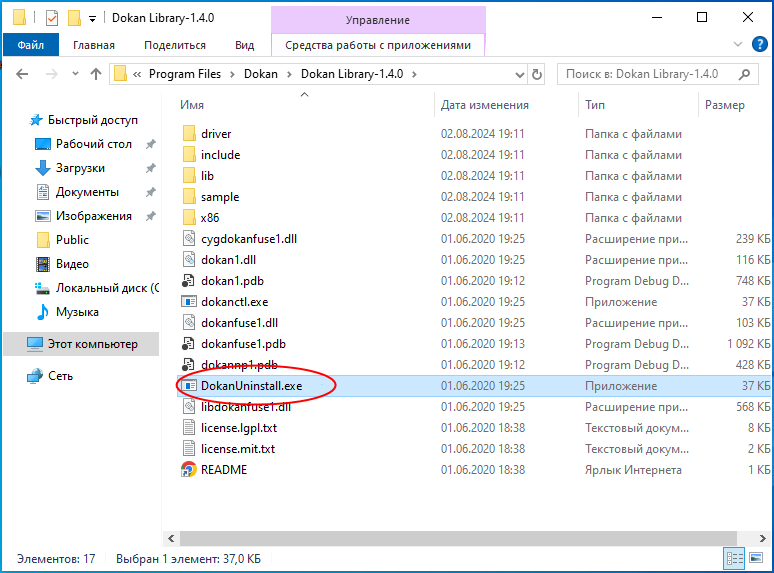Select the lib folder icon
Image resolution: width=774 pixels, height=573 pixels.
coord(189,176)
